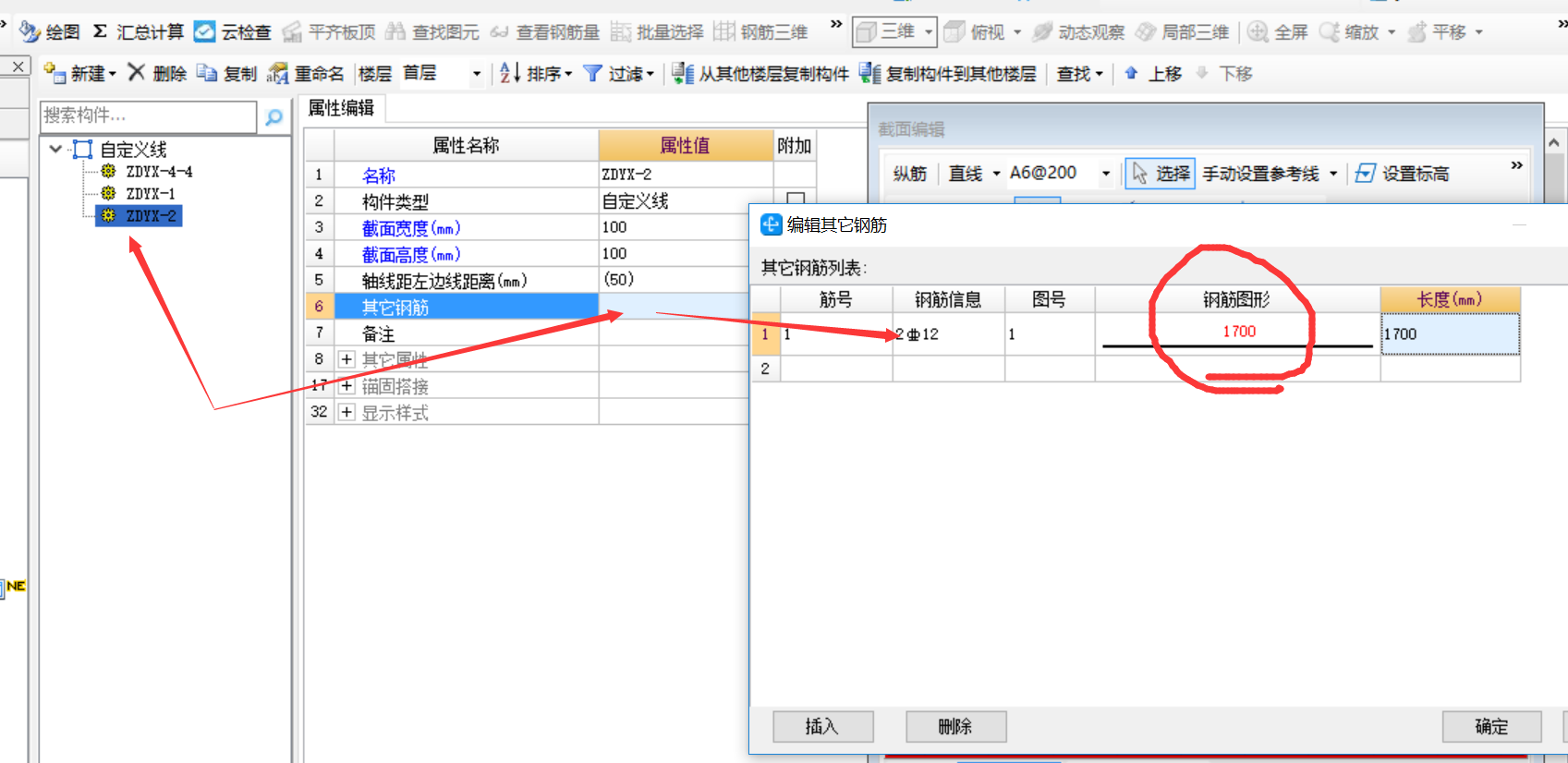Select the 平移 pan tool

[1437, 32]
